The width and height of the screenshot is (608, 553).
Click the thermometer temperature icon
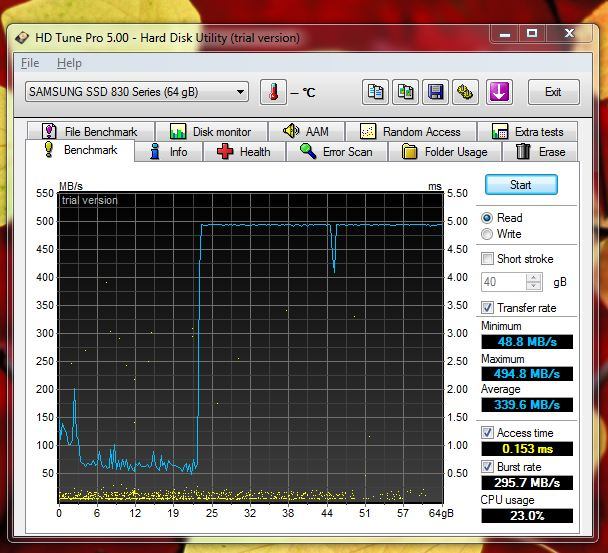tap(273, 92)
